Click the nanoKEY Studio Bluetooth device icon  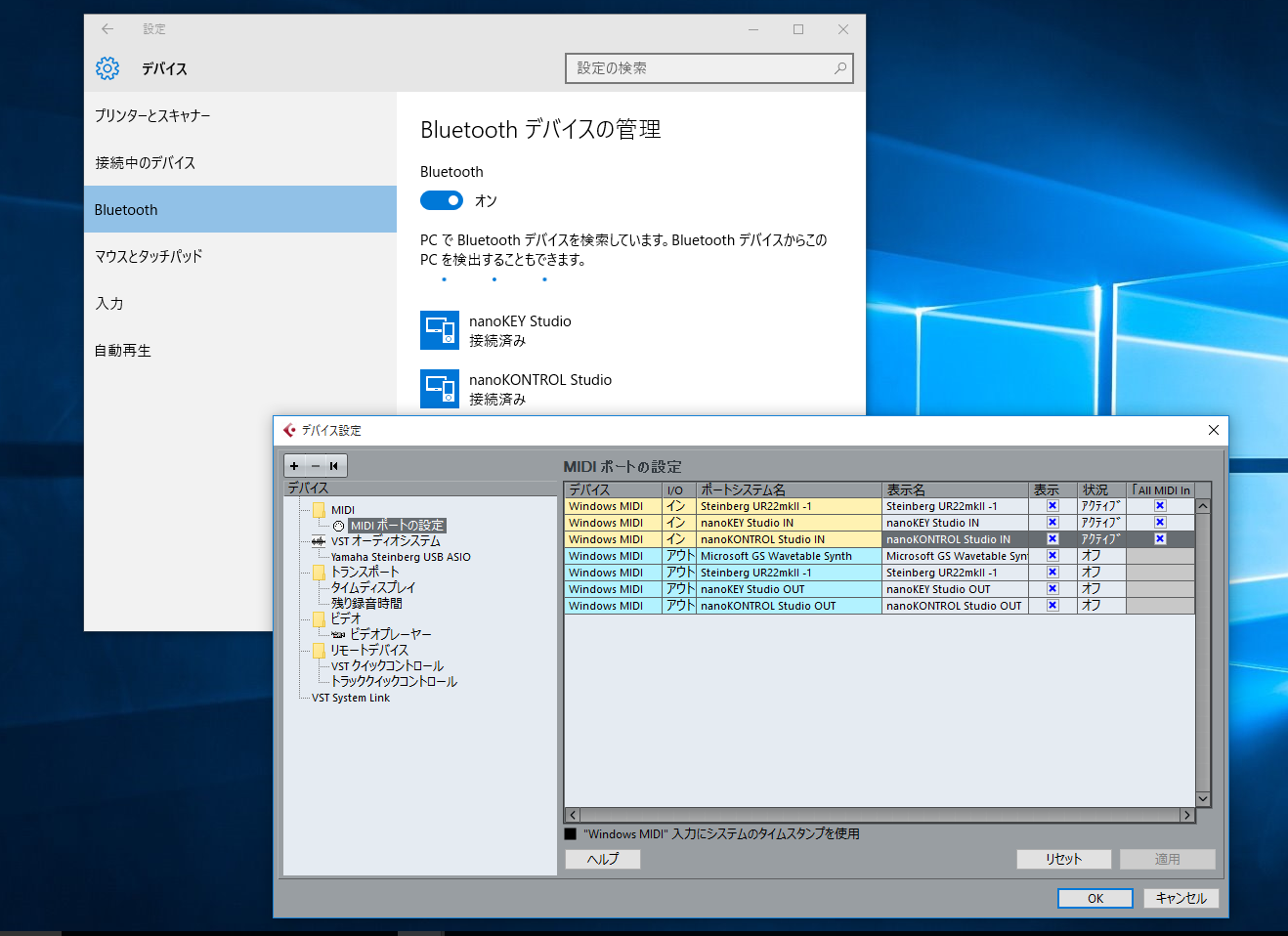pos(440,330)
